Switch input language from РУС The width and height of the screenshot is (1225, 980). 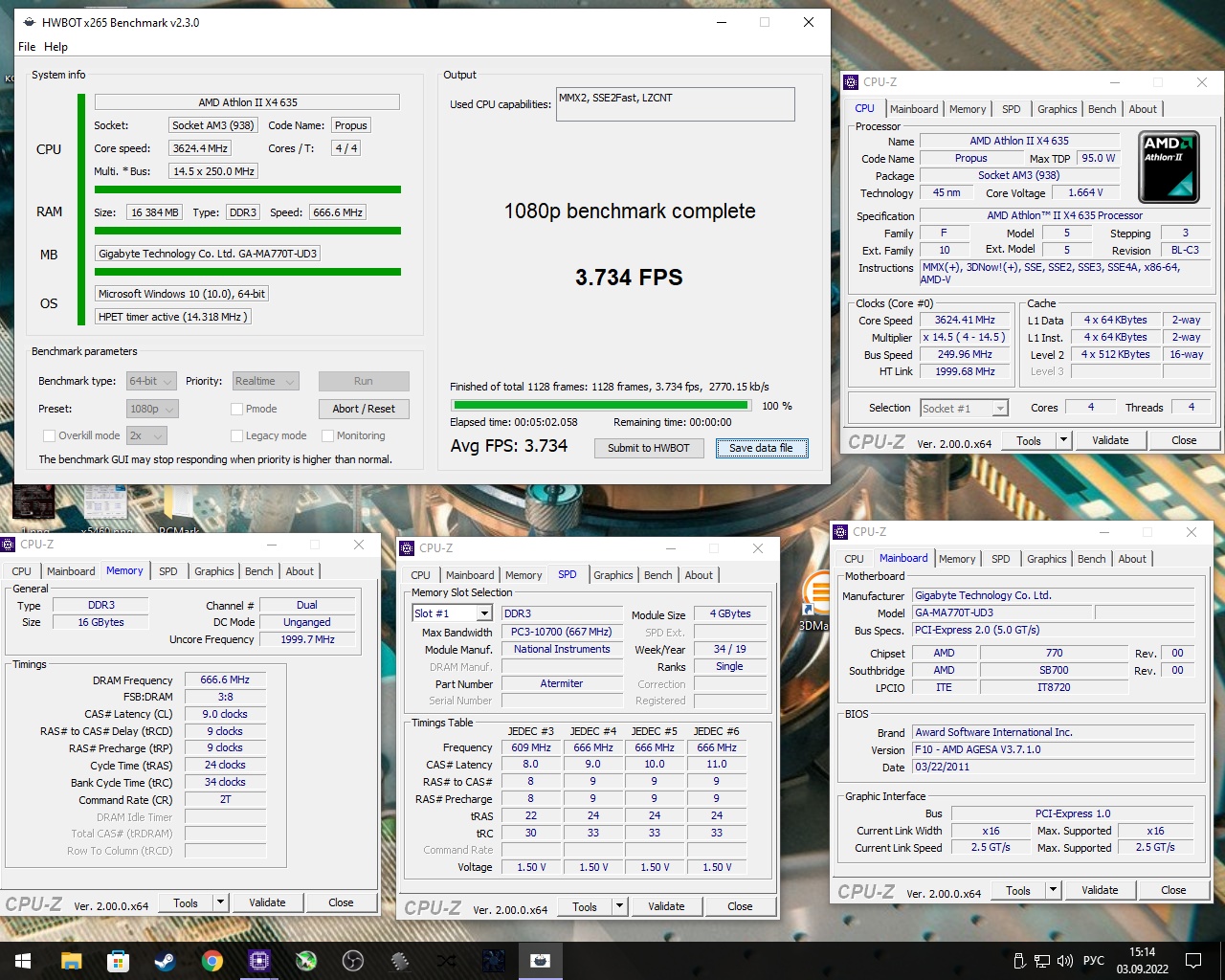(x=1094, y=961)
